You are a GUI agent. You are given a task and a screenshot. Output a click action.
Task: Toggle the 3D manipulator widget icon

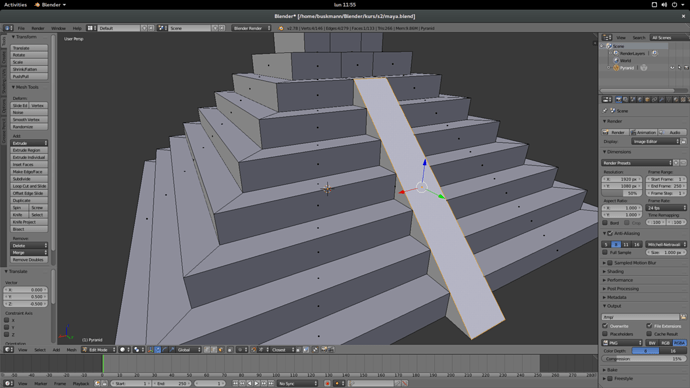coord(150,350)
